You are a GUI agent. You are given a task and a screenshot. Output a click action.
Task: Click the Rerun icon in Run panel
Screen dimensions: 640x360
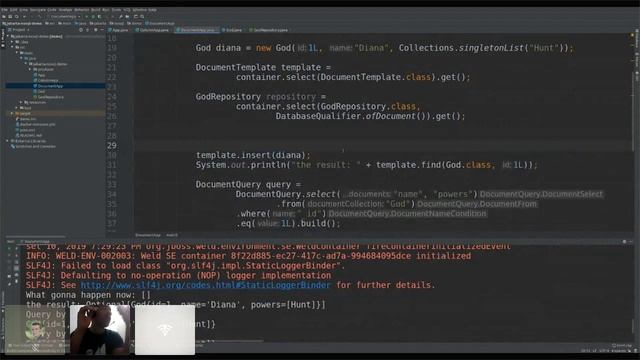(x=9, y=248)
